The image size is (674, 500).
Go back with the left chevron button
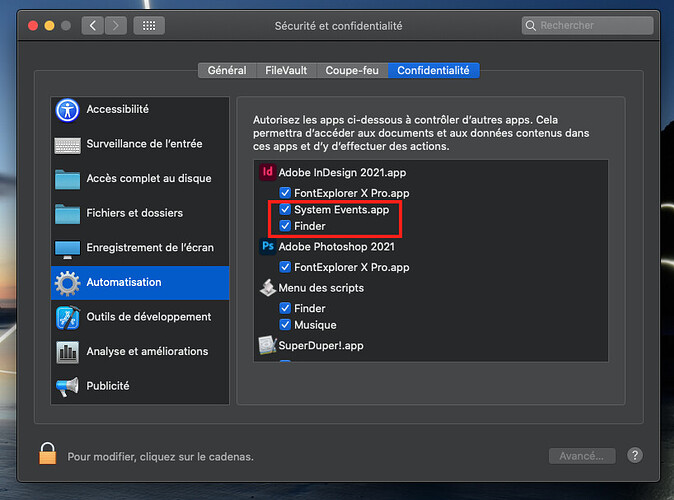click(x=93, y=26)
